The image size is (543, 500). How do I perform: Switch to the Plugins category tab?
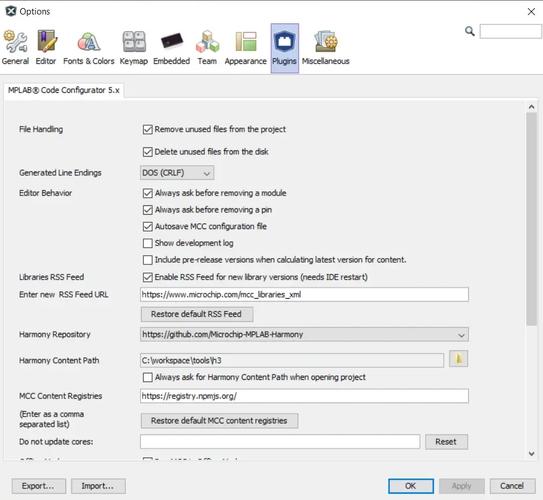tap(284, 48)
